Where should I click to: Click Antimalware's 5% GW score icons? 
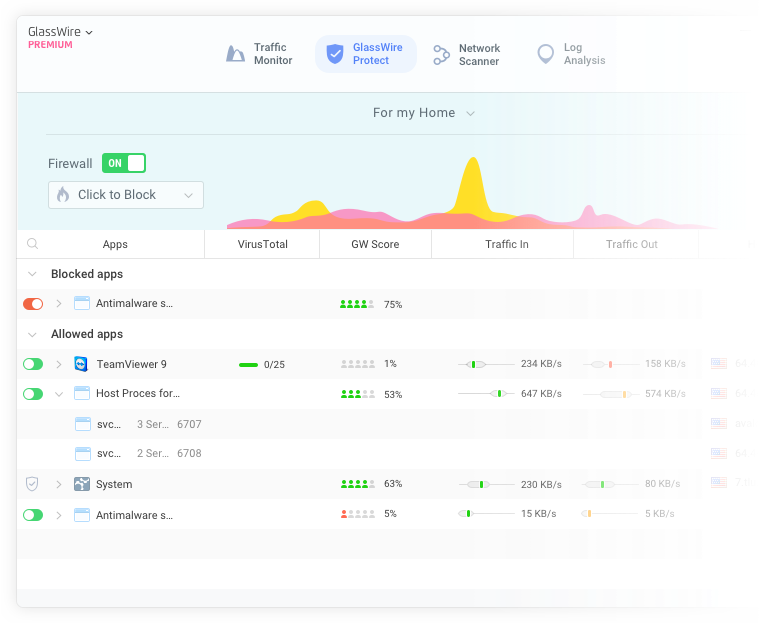[358, 514]
